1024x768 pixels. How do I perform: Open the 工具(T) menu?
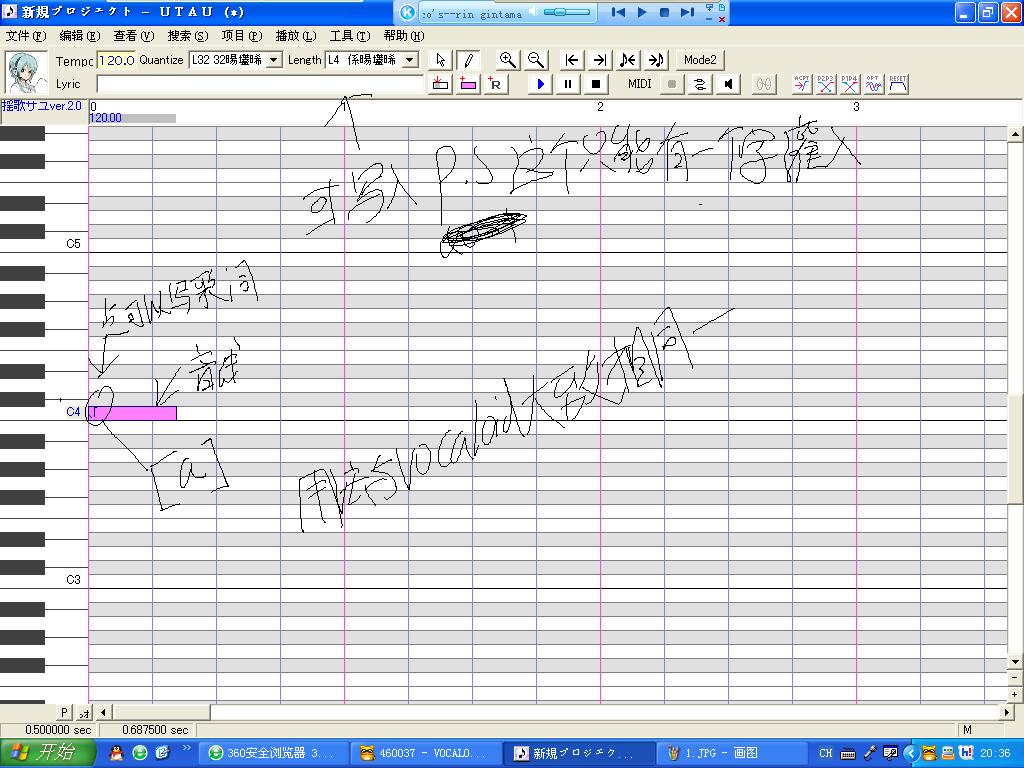point(350,36)
